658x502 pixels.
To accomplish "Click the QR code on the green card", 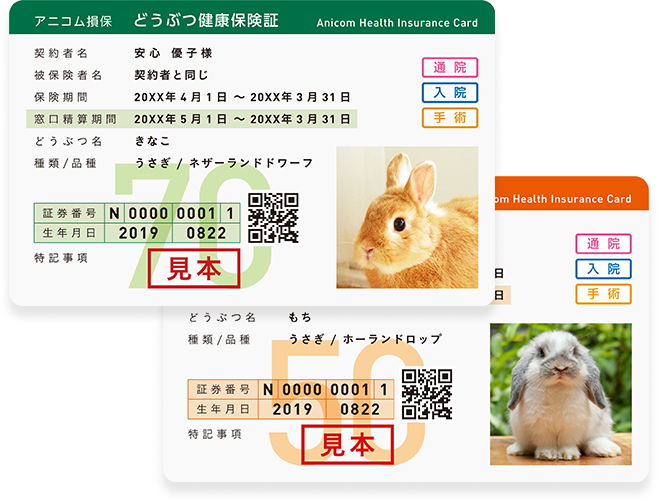I will point(273,218).
